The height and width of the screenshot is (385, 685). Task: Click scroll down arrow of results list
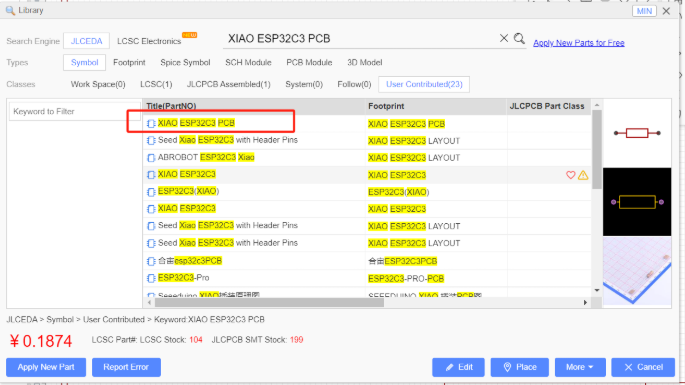[x=597, y=290]
